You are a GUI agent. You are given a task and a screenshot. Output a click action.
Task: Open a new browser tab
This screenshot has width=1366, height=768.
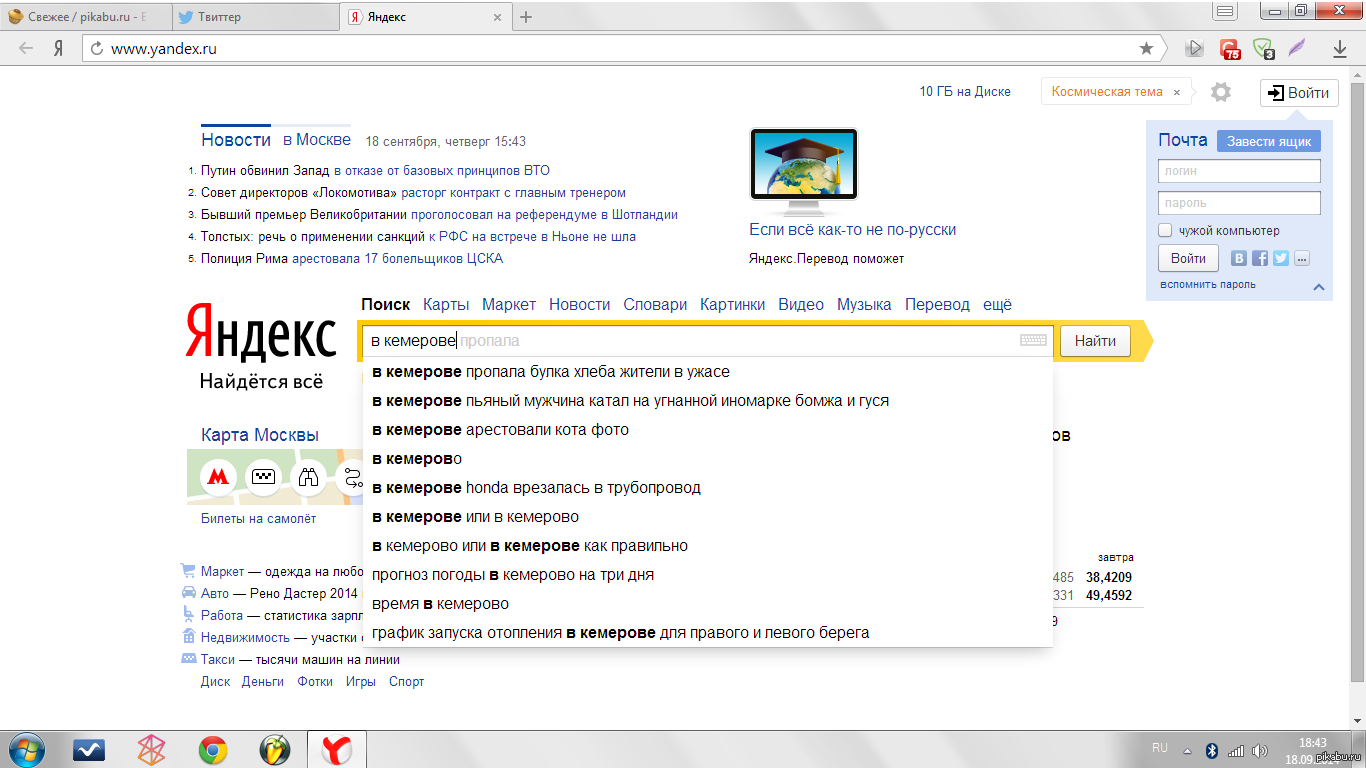click(x=526, y=17)
